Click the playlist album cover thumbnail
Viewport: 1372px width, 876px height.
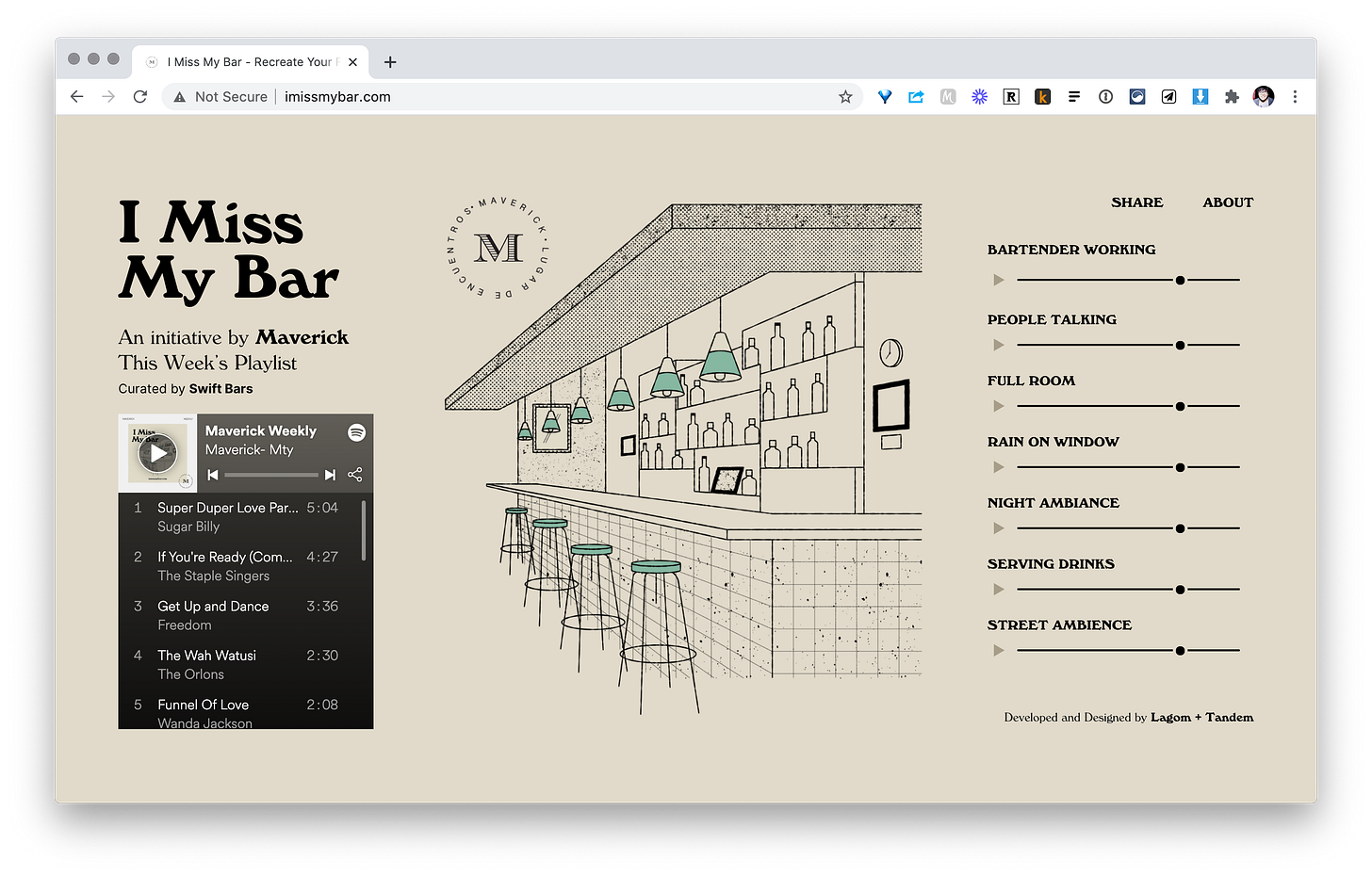point(158,453)
